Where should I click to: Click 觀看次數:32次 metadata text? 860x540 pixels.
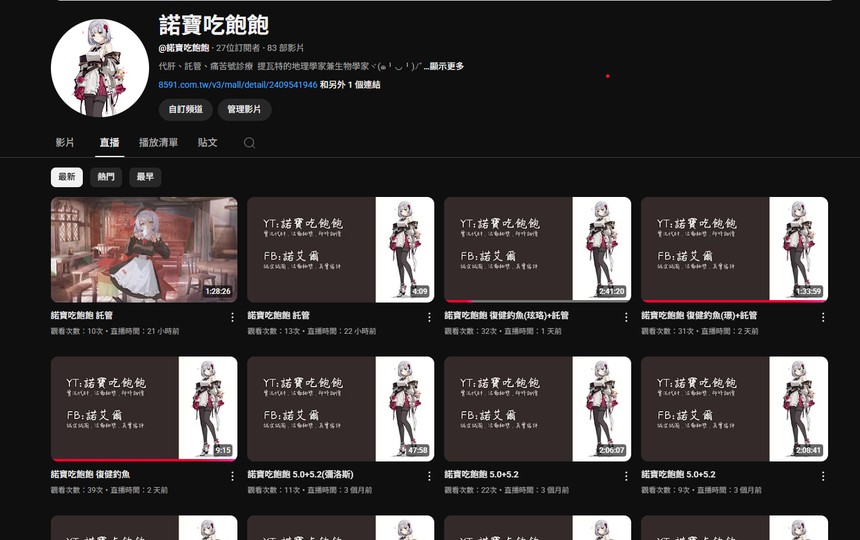click(x=471, y=331)
